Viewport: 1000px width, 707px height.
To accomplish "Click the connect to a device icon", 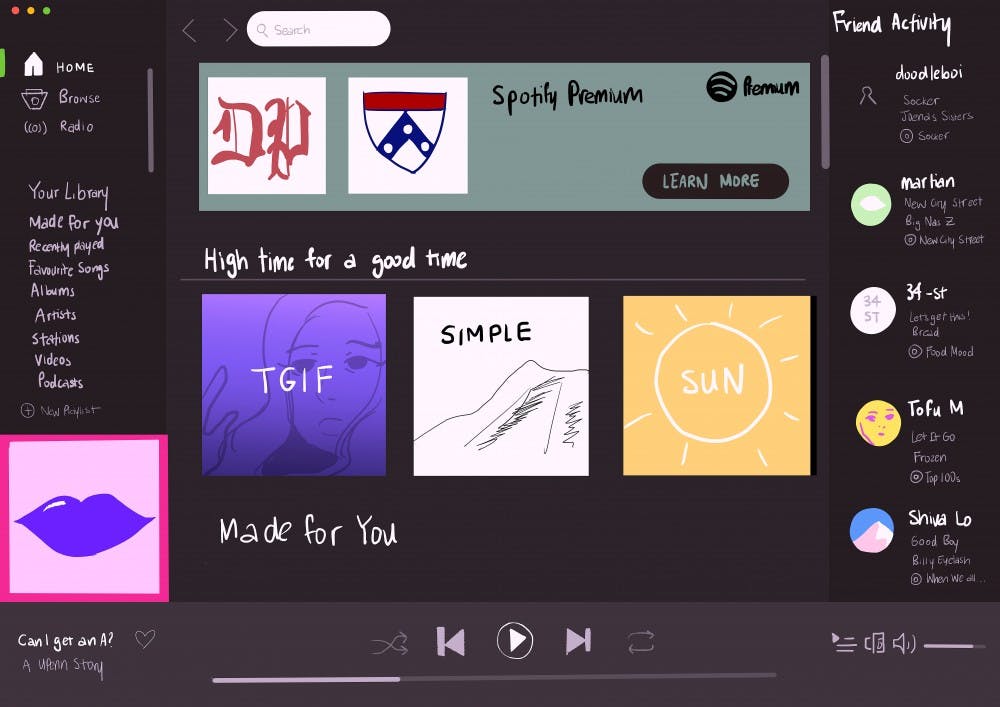I will click(x=874, y=643).
